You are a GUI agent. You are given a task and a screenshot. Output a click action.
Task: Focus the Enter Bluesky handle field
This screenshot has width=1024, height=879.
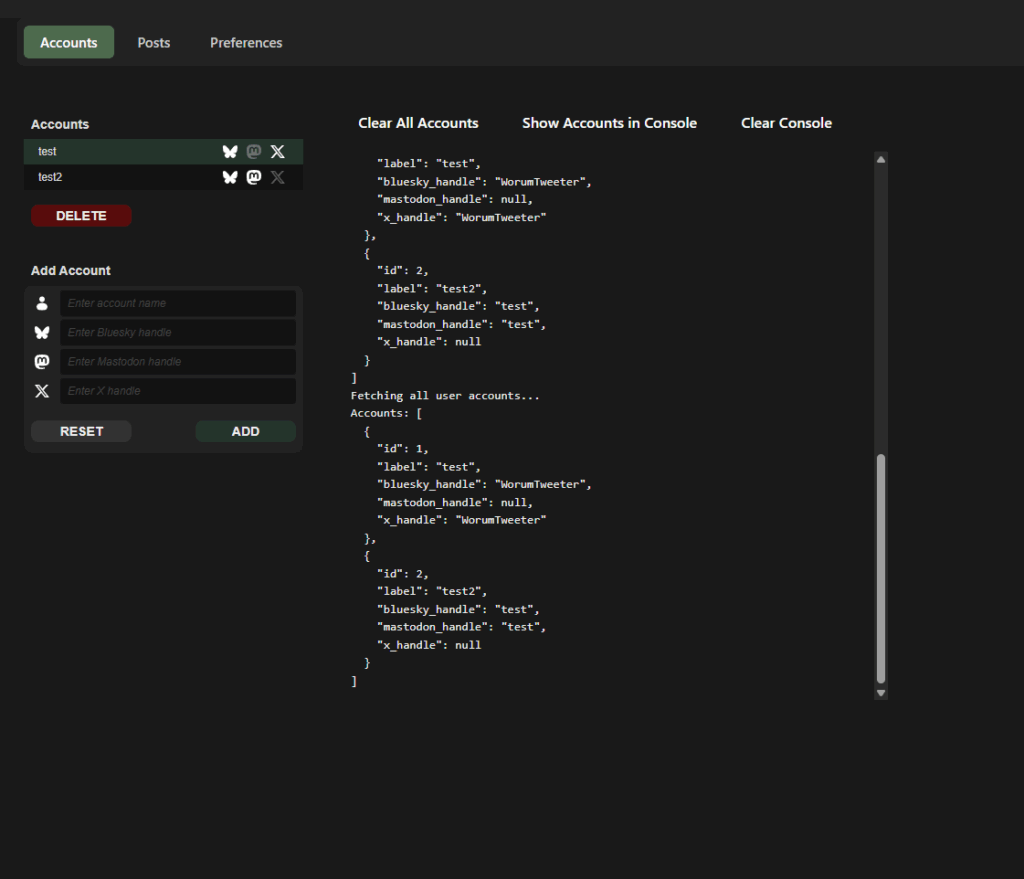(x=177, y=332)
